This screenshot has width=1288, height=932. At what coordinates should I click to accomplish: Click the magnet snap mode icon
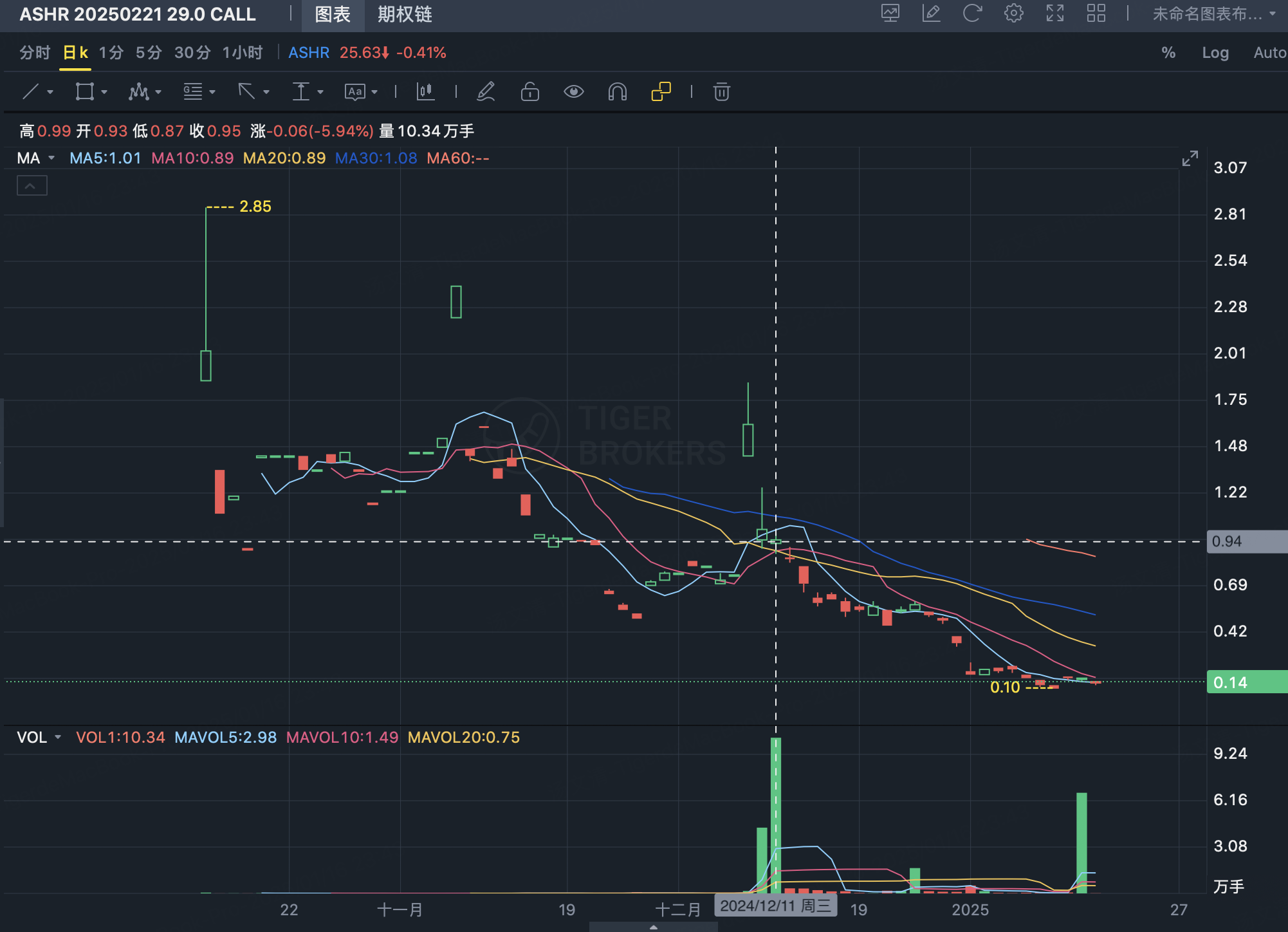(x=617, y=92)
